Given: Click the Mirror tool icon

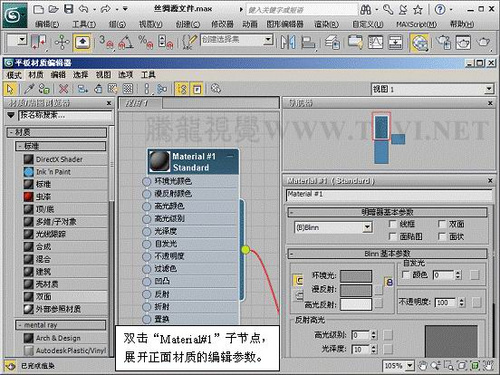Looking at the screenshot, I should pyautogui.click(x=288, y=42).
